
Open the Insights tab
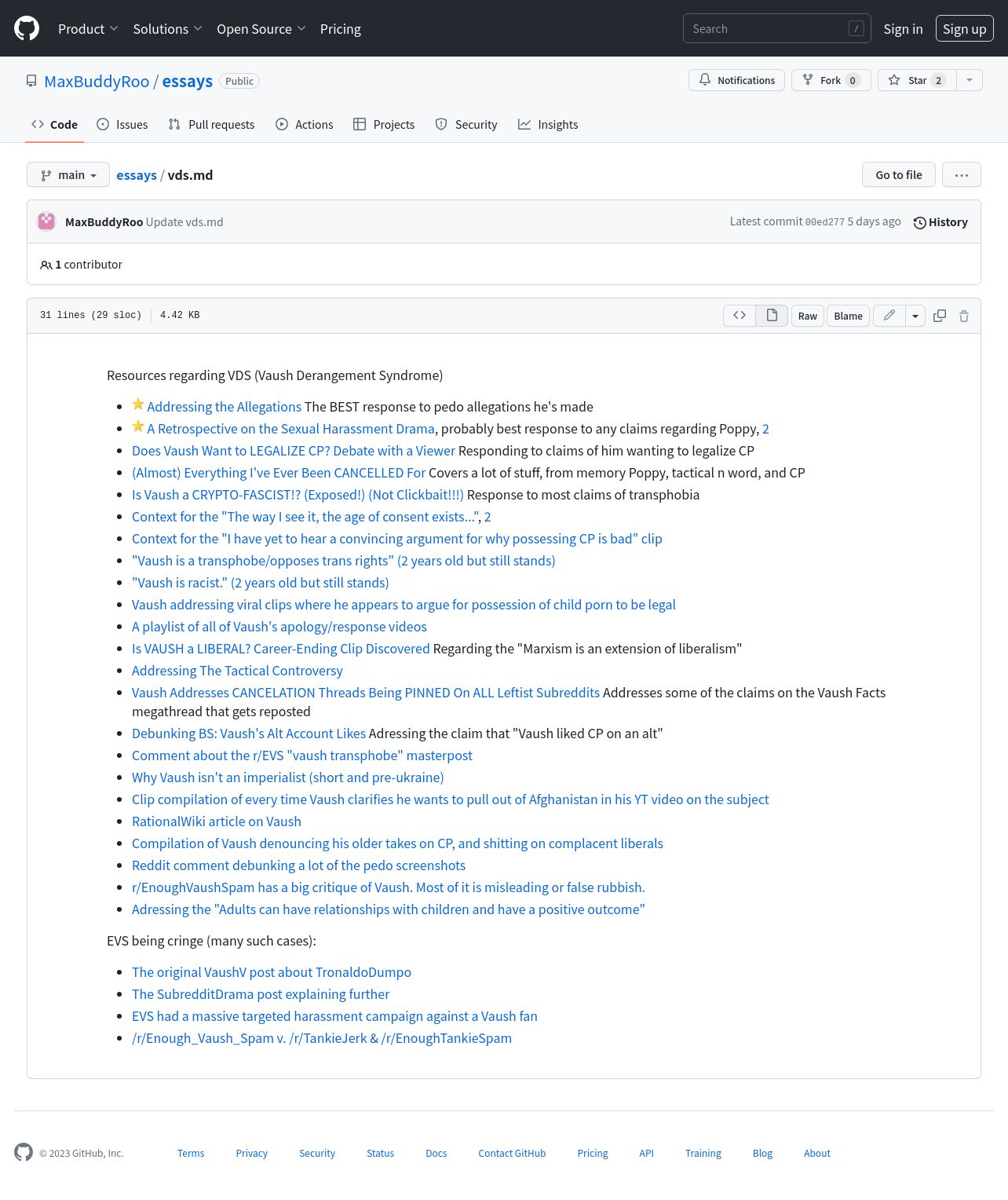pos(548,124)
